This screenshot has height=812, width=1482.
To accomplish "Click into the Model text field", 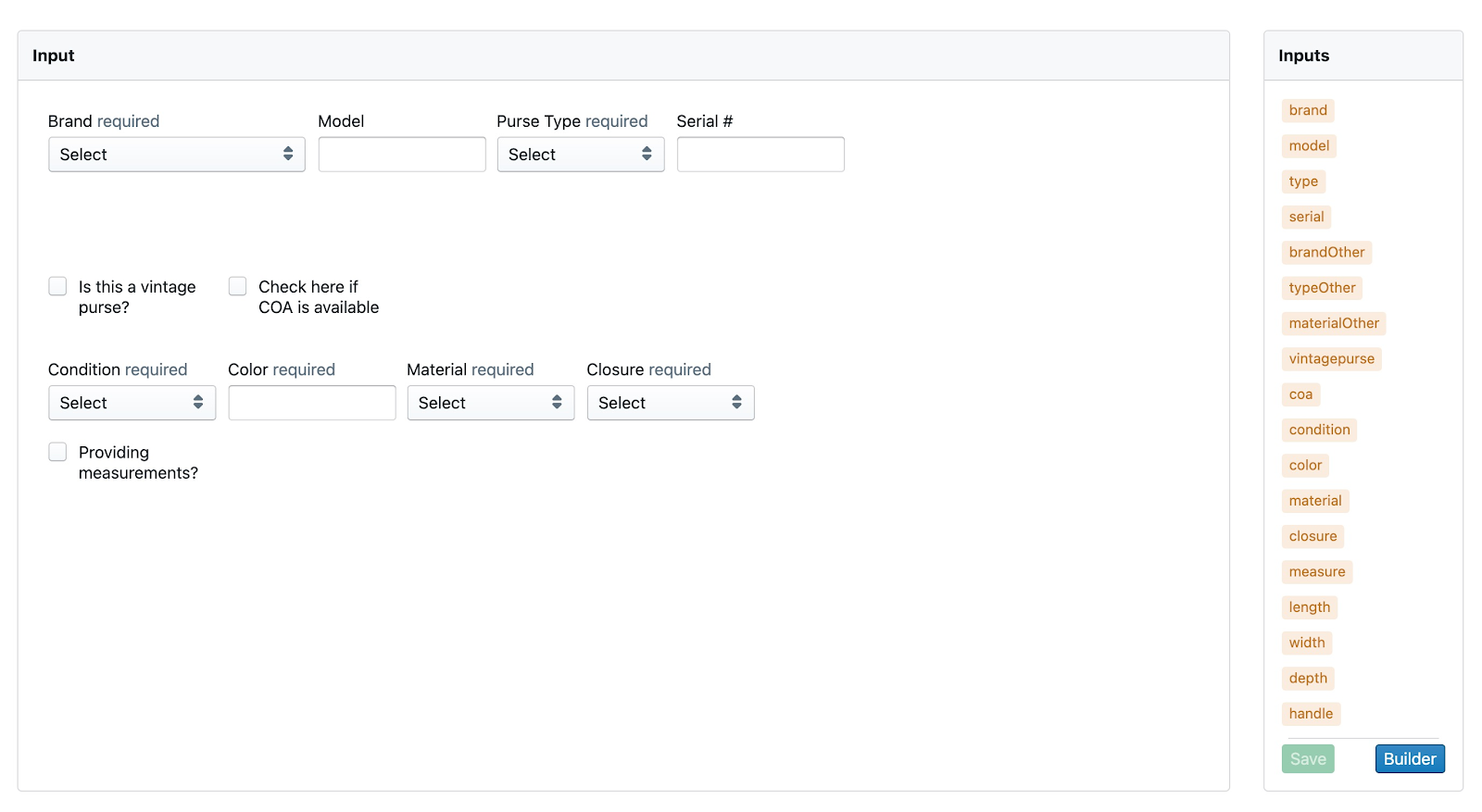I will tap(401, 155).
